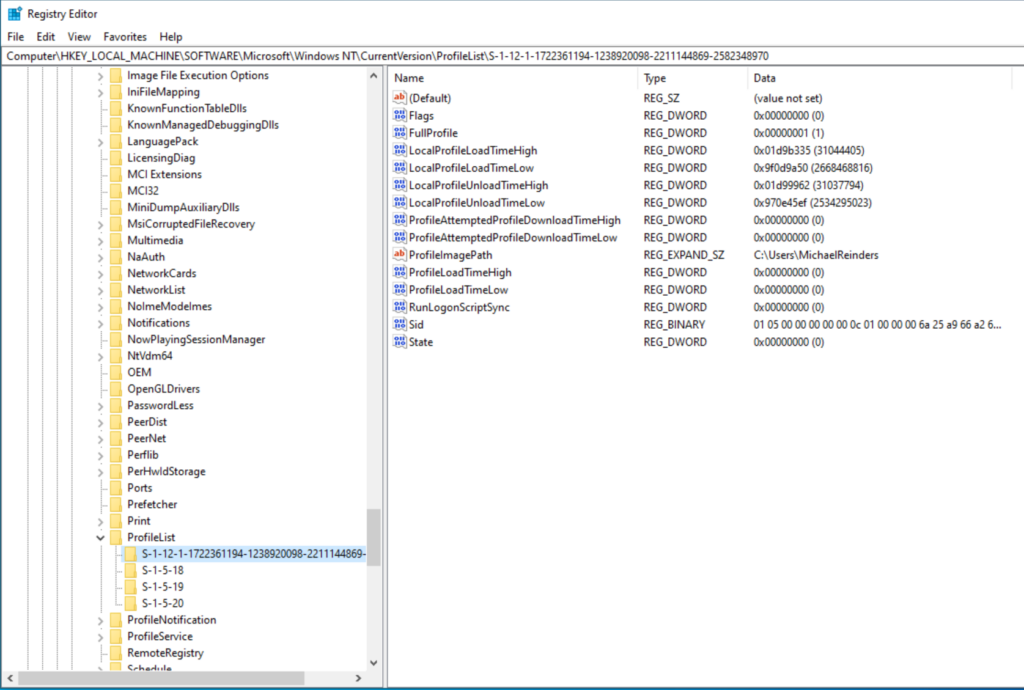The height and width of the screenshot is (690, 1024).
Task: Select the S-1-5-19 profile folder icon
Action: click(131, 587)
